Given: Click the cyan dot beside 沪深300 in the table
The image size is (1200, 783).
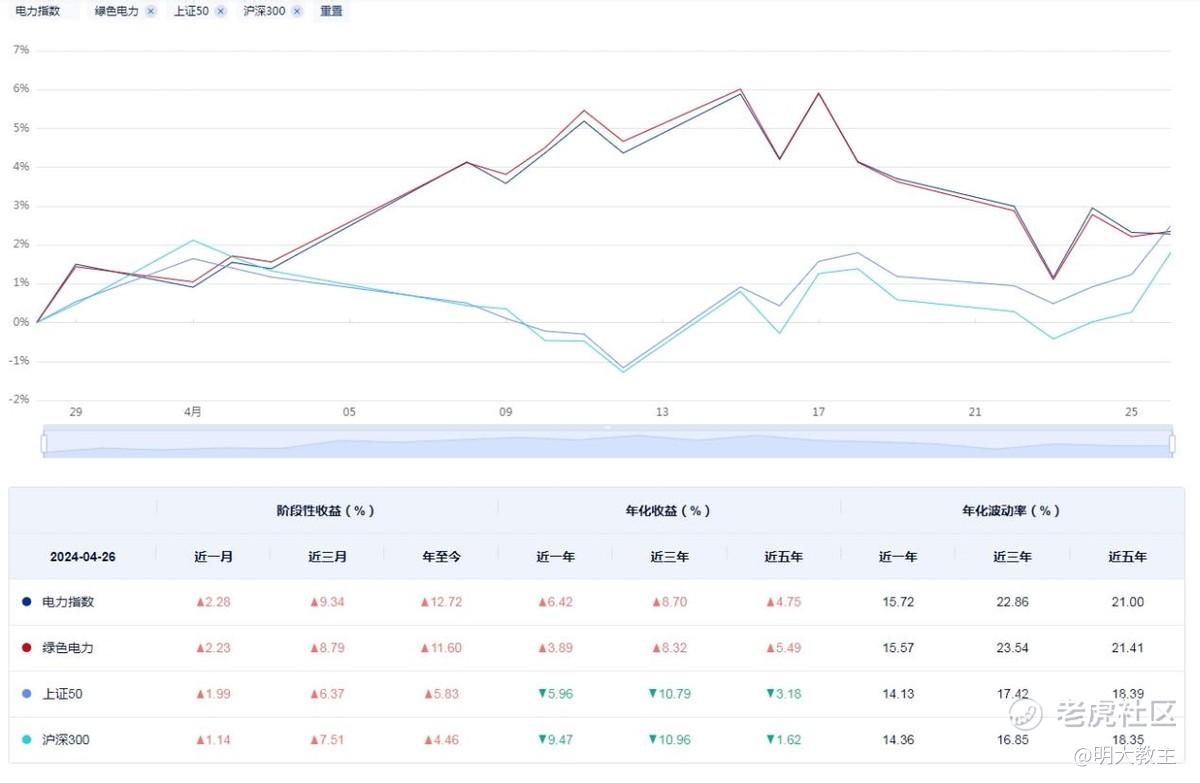Looking at the screenshot, I should [26, 740].
